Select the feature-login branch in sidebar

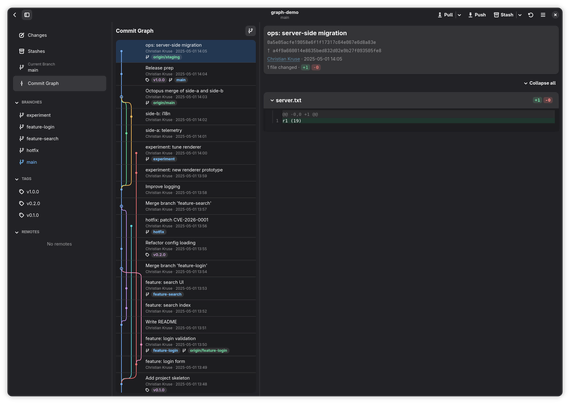coord(60,127)
